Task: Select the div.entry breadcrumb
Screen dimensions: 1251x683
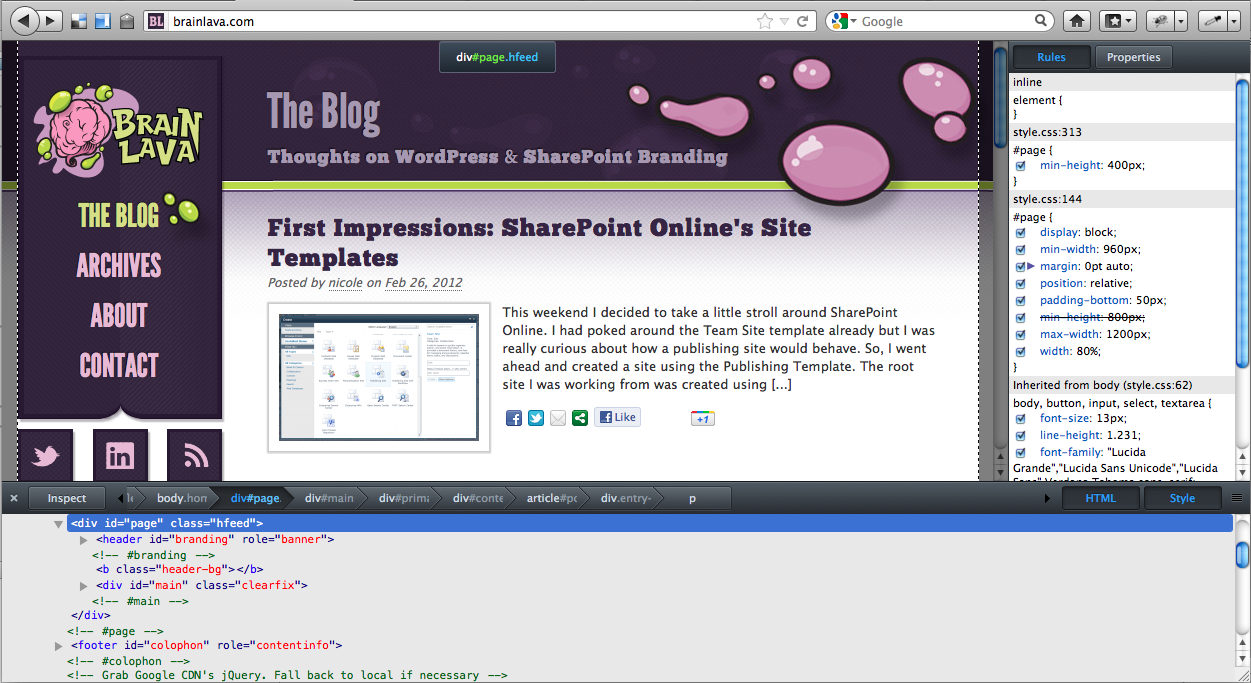Action: pyautogui.click(x=625, y=497)
